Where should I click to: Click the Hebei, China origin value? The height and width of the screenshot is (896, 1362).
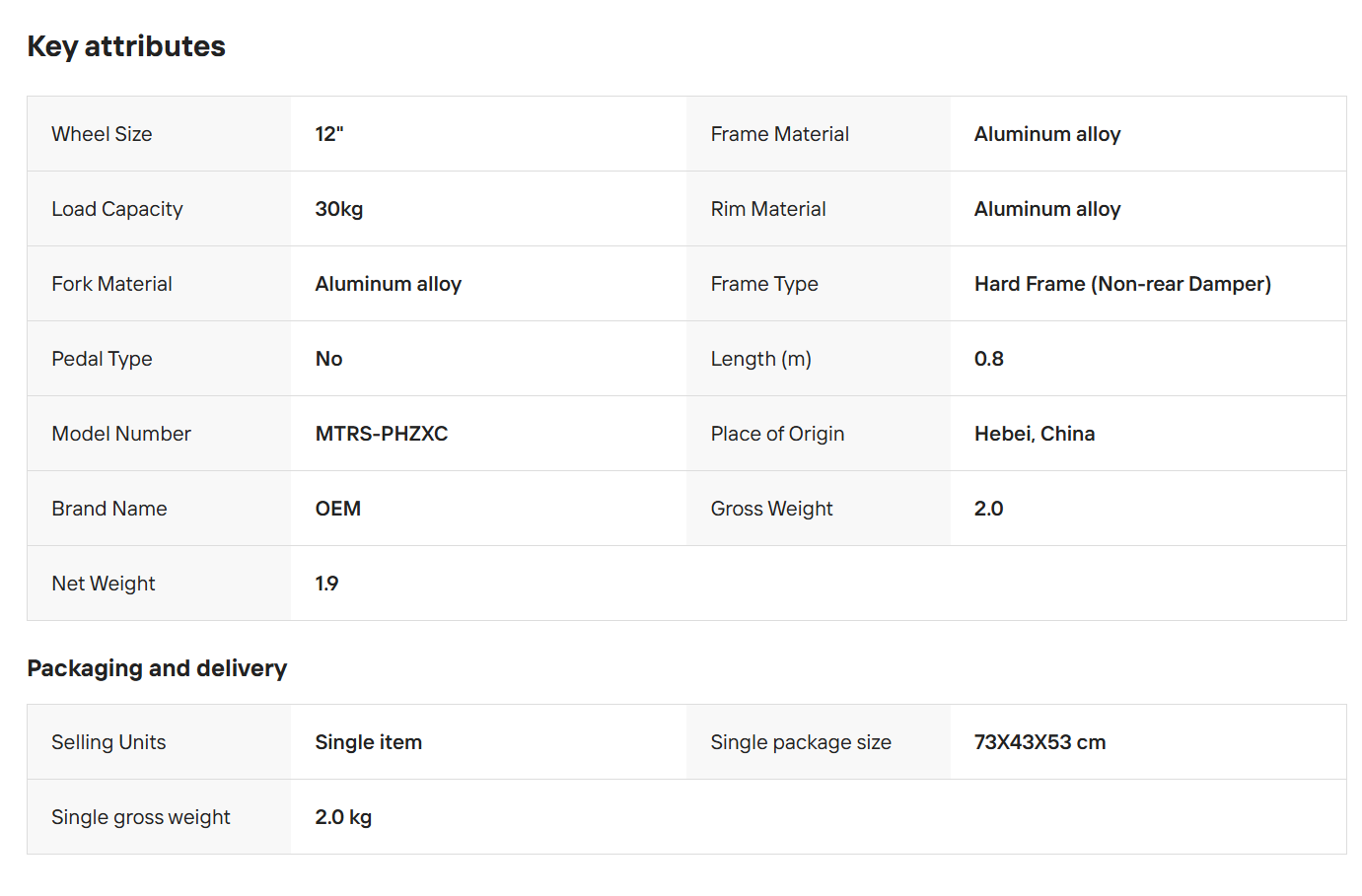(x=1035, y=434)
